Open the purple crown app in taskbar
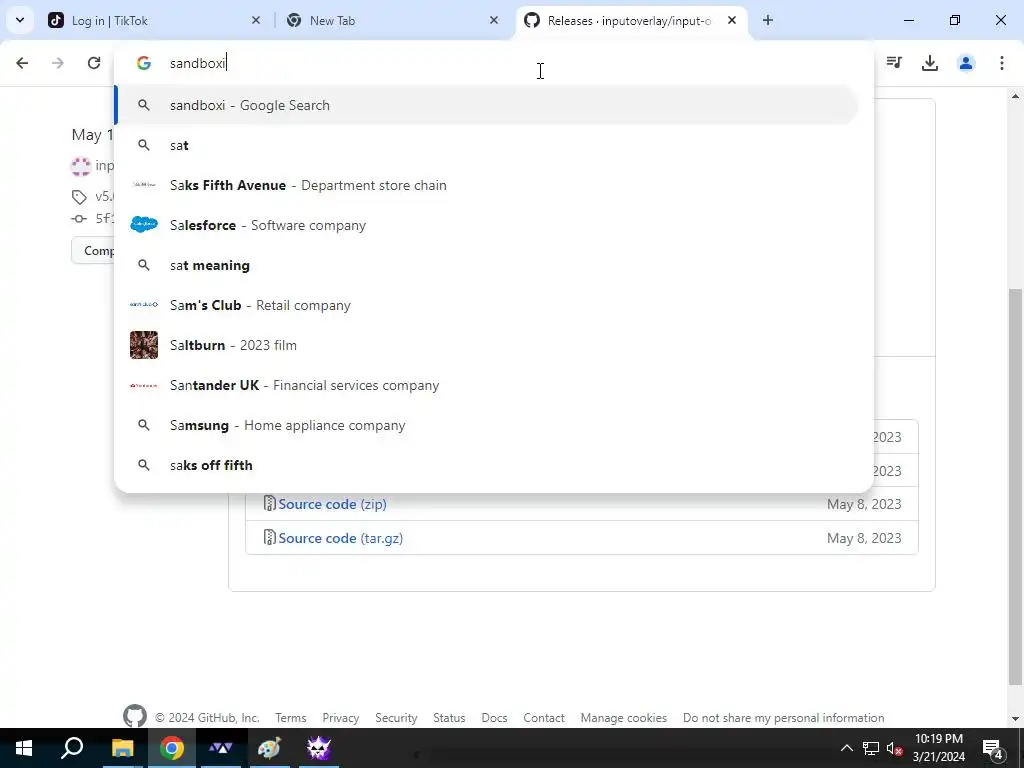 coord(319,748)
